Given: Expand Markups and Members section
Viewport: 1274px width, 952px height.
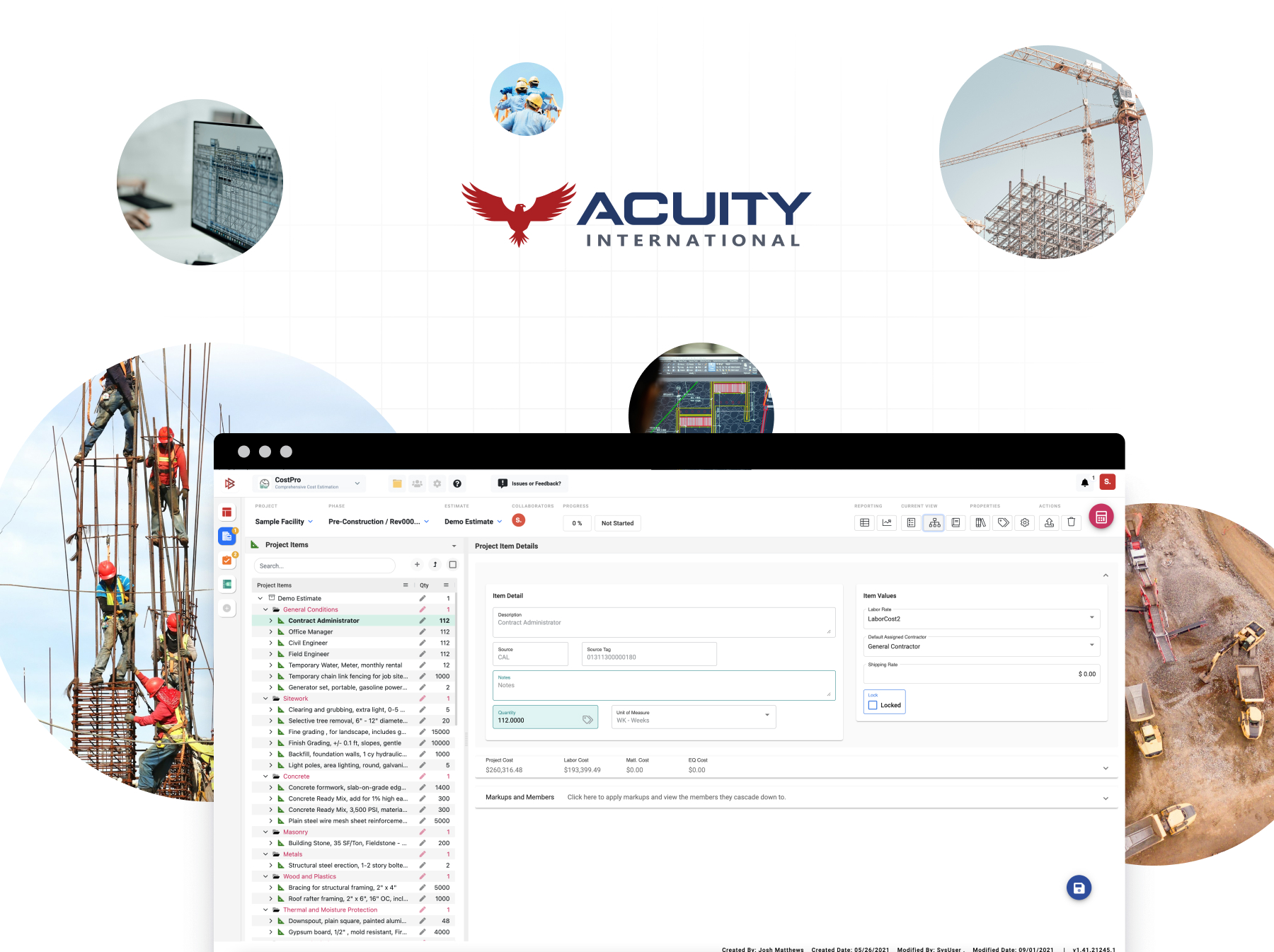Looking at the screenshot, I should (x=1106, y=798).
